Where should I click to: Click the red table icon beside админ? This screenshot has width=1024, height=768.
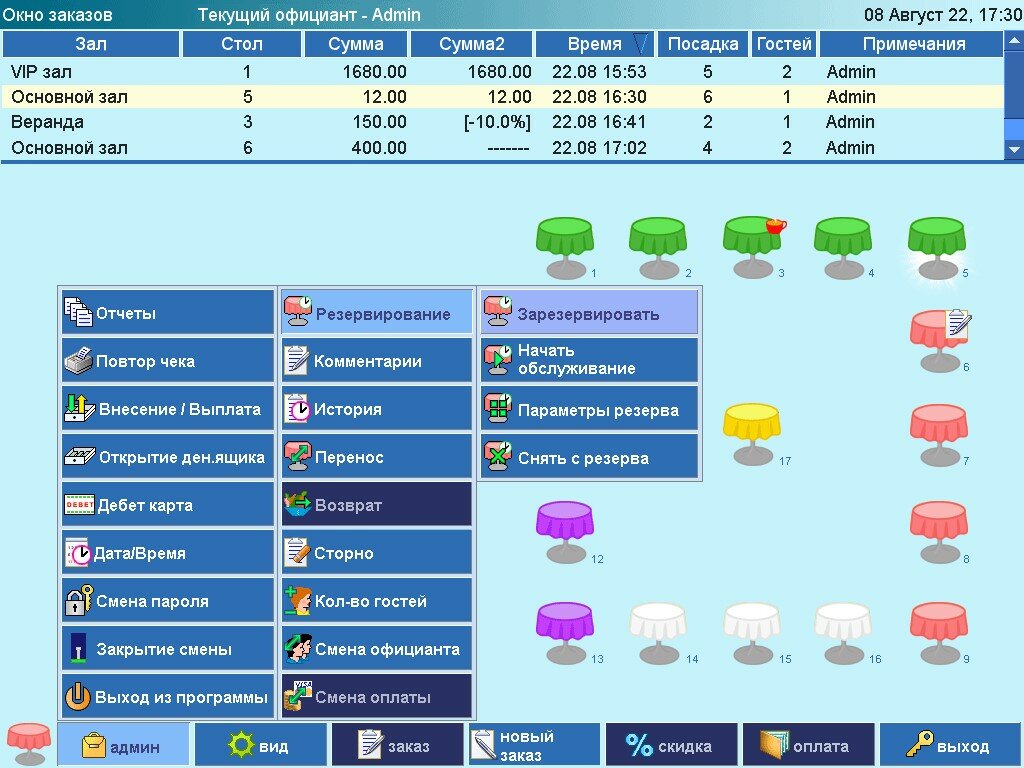[28, 744]
